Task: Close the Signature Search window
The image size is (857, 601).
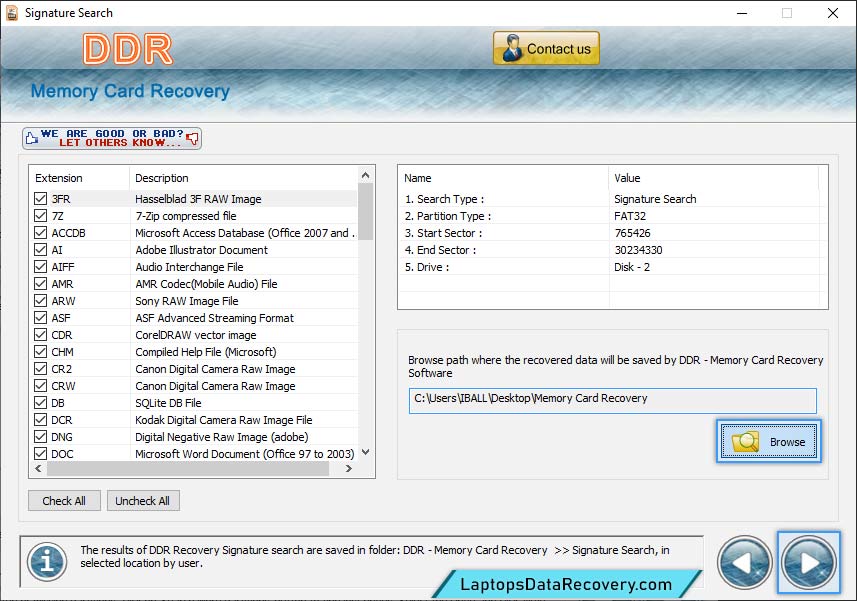Action: click(x=832, y=13)
